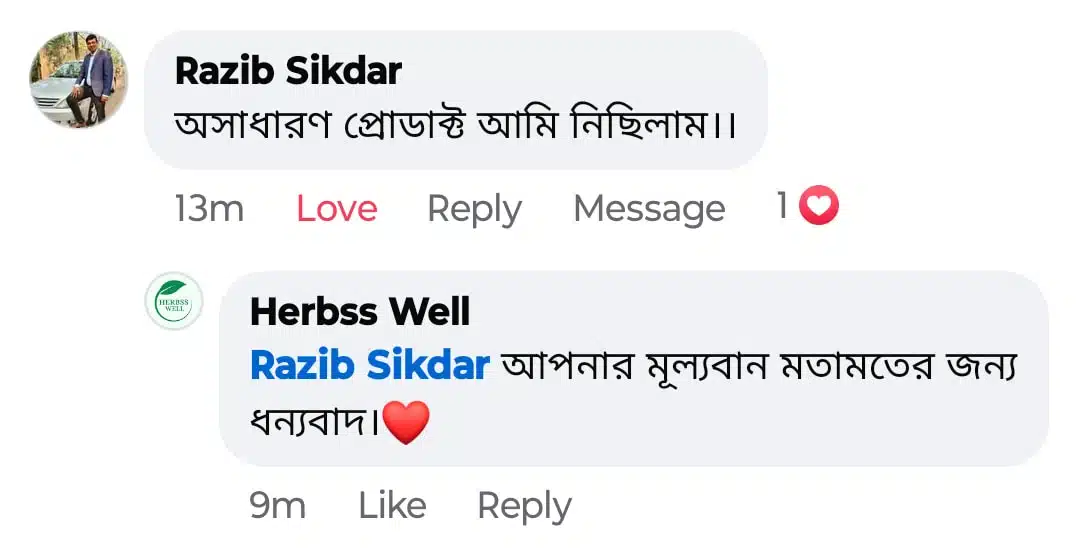
Task: Open the 13m comment timestamp
Action: click(209, 209)
